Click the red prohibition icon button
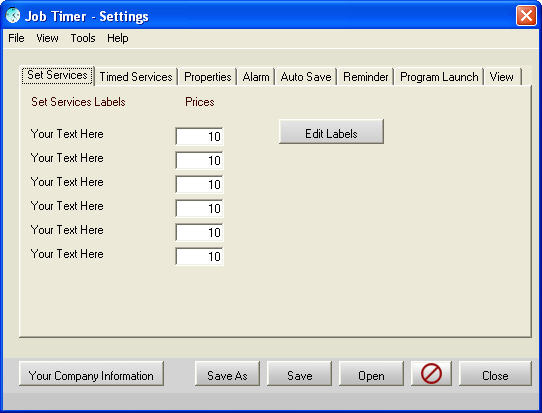Image resolution: width=542 pixels, height=413 pixels. pyautogui.click(x=431, y=373)
